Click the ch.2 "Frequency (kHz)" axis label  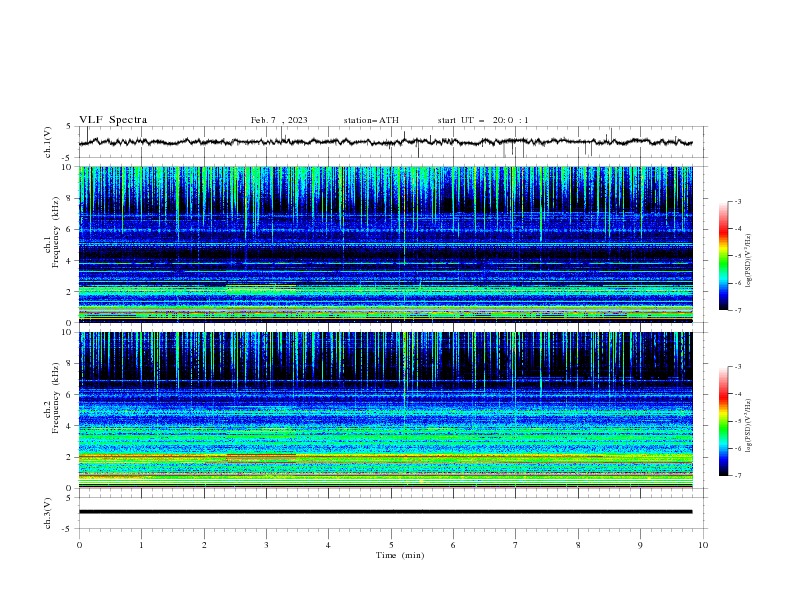(x=56, y=398)
